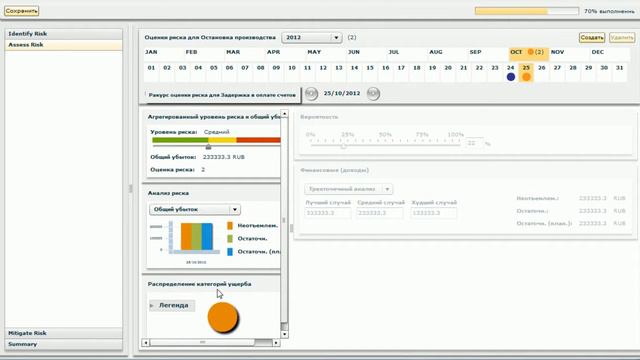640x360 pixels.
Task: Select JUN in the month timeline
Action: pos(354,52)
